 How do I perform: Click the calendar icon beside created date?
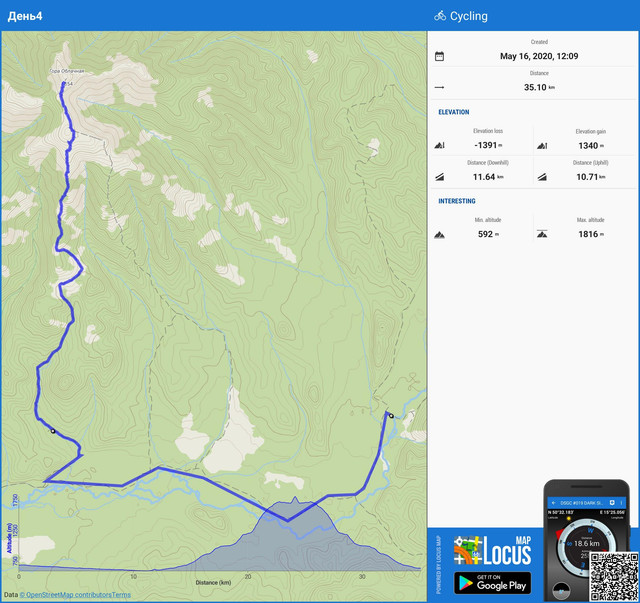(439, 56)
